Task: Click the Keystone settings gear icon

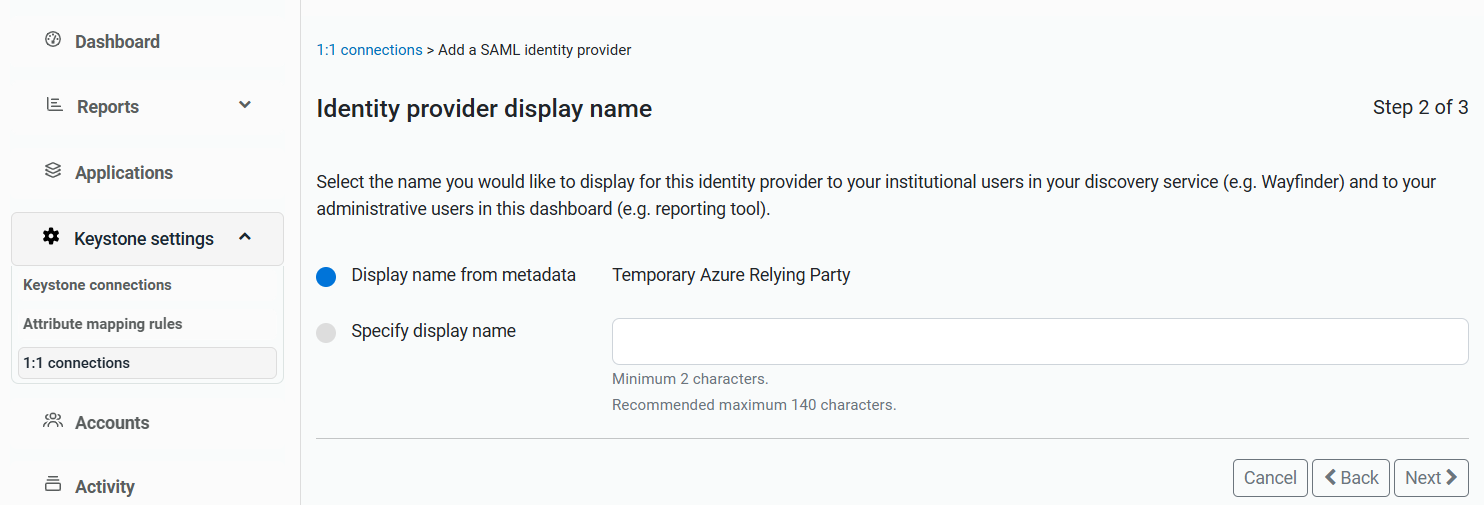Action: click(51, 237)
